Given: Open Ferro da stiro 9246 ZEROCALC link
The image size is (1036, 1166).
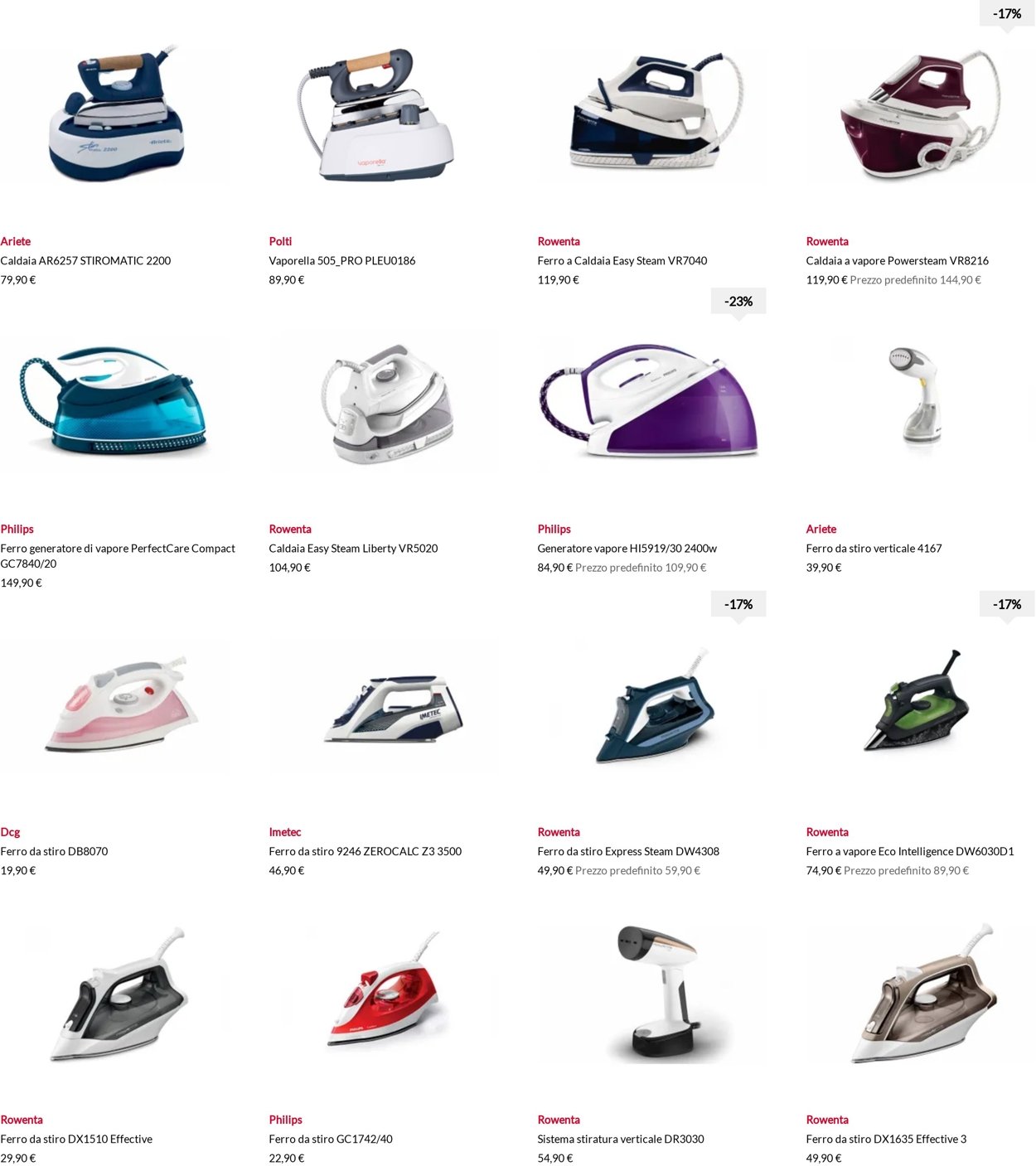Looking at the screenshot, I should [365, 852].
